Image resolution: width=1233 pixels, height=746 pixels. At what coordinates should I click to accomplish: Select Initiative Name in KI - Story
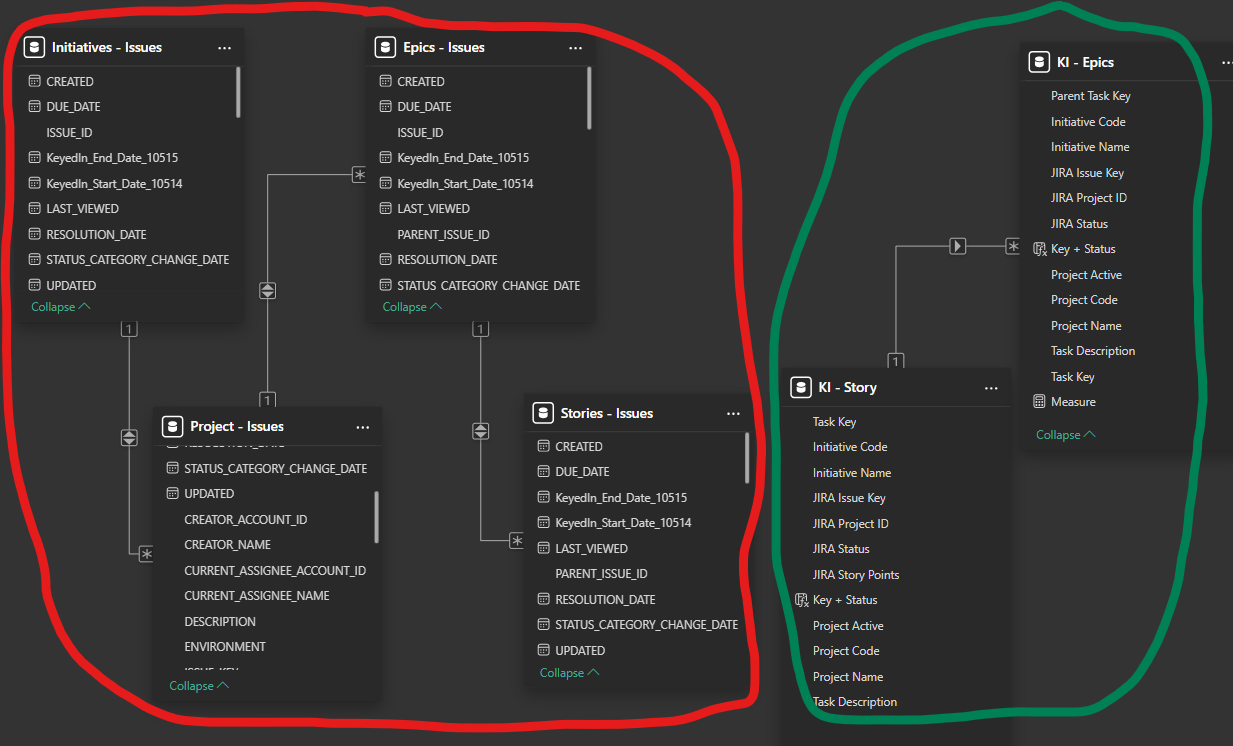pyautogui.click(x=852, y=473)
